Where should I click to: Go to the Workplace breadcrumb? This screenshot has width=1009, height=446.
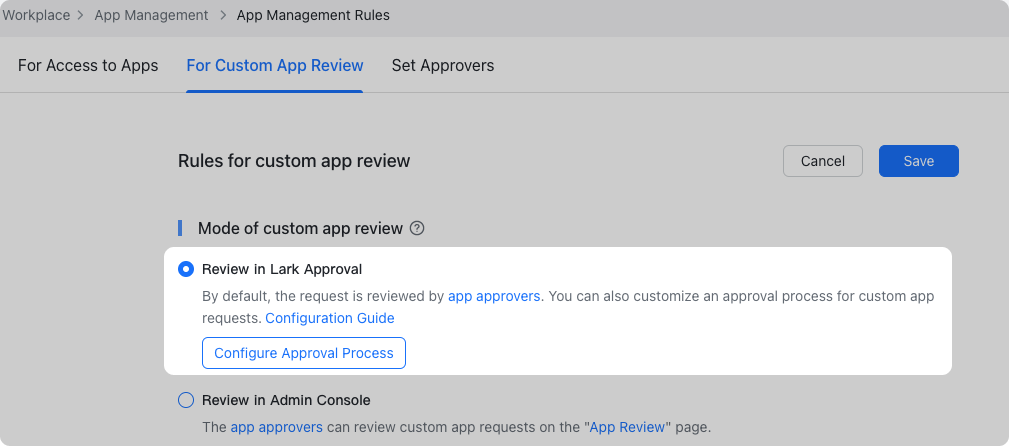[x=36, y=15]
